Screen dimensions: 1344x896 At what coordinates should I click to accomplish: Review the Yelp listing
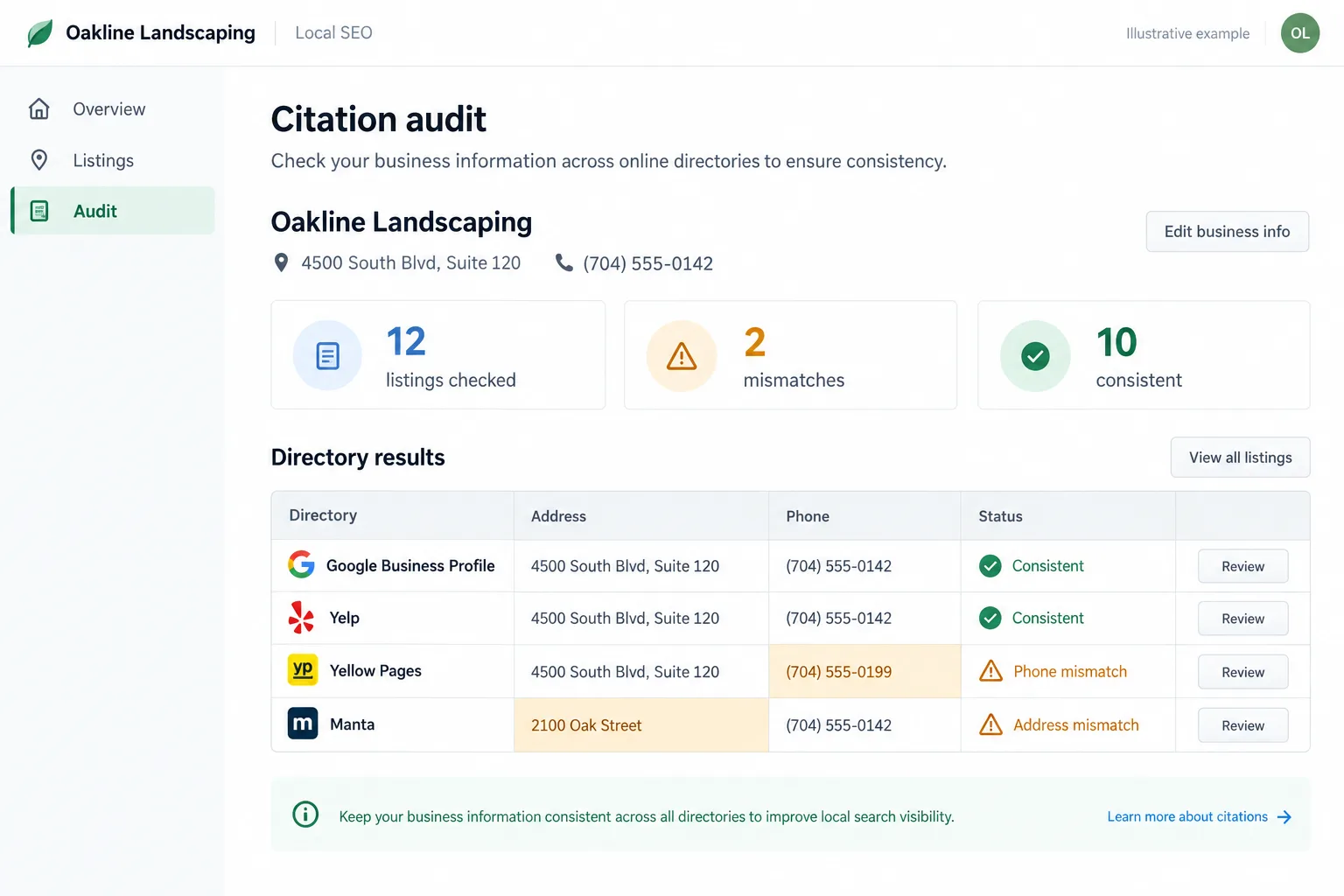click(1242, 619)
